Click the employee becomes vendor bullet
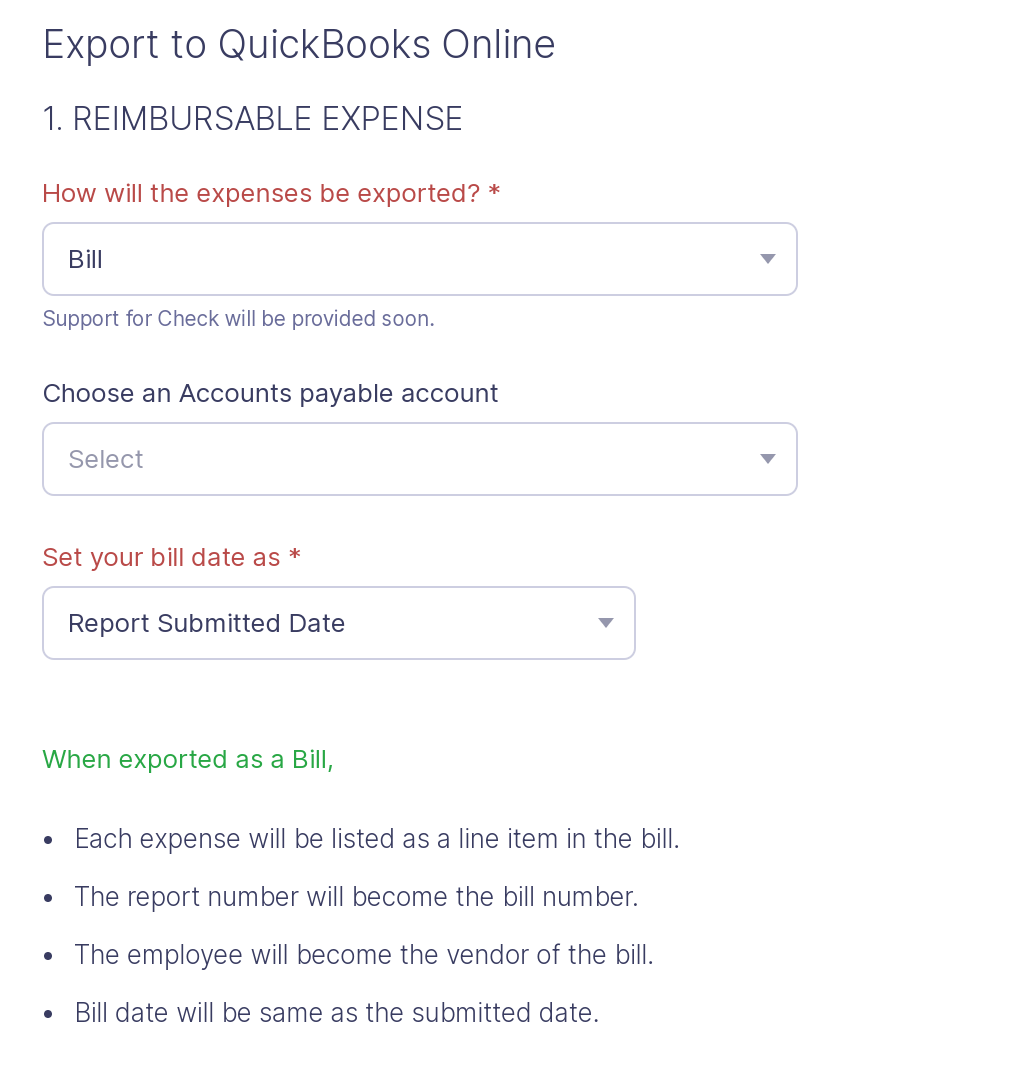 click(364, 954)
